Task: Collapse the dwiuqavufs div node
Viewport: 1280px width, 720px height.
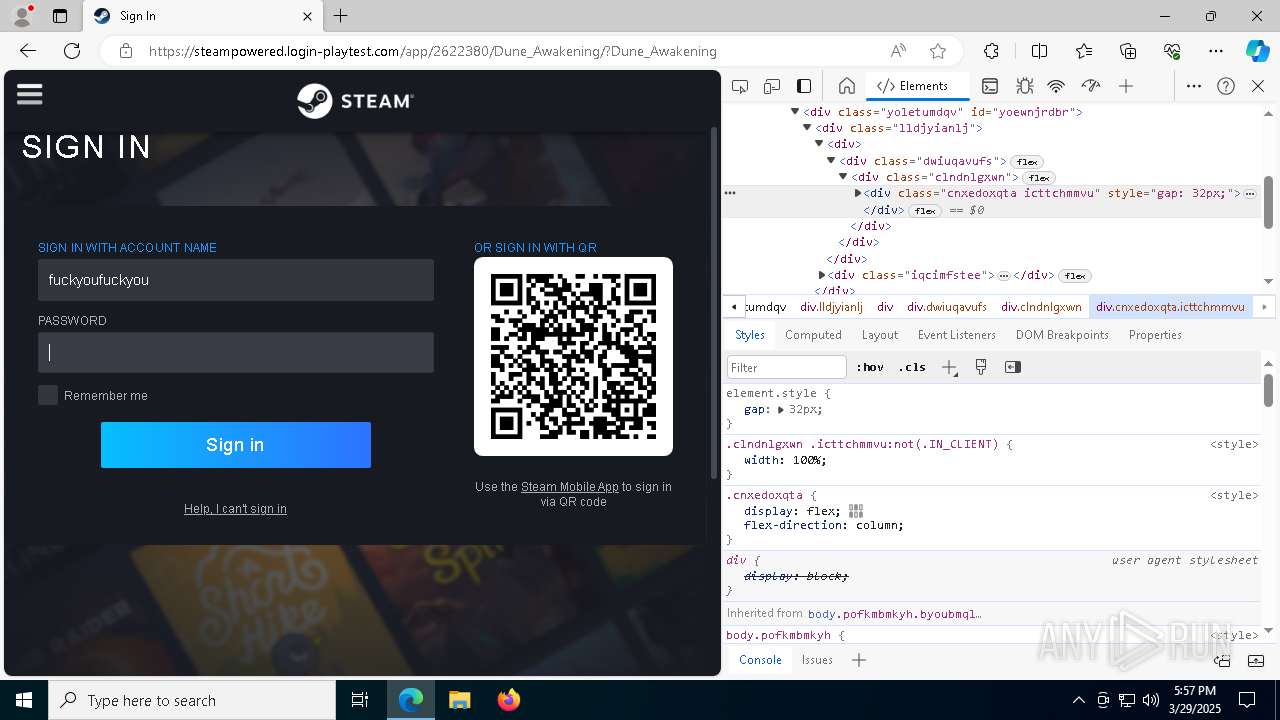Action: click(831, 161)
